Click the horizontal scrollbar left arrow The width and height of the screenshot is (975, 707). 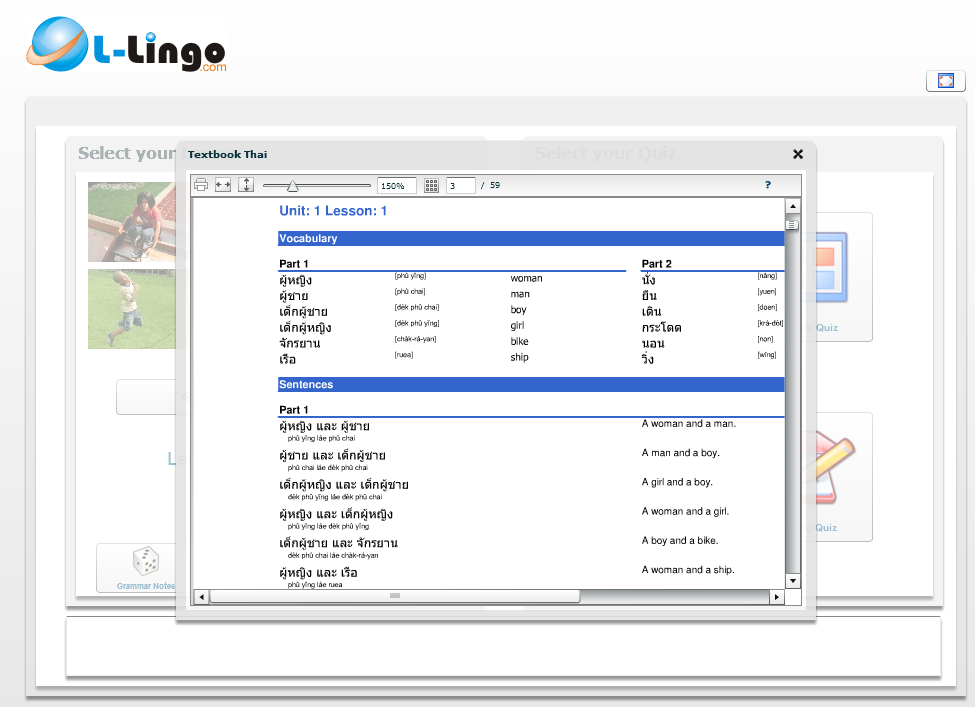coord(201,597)
